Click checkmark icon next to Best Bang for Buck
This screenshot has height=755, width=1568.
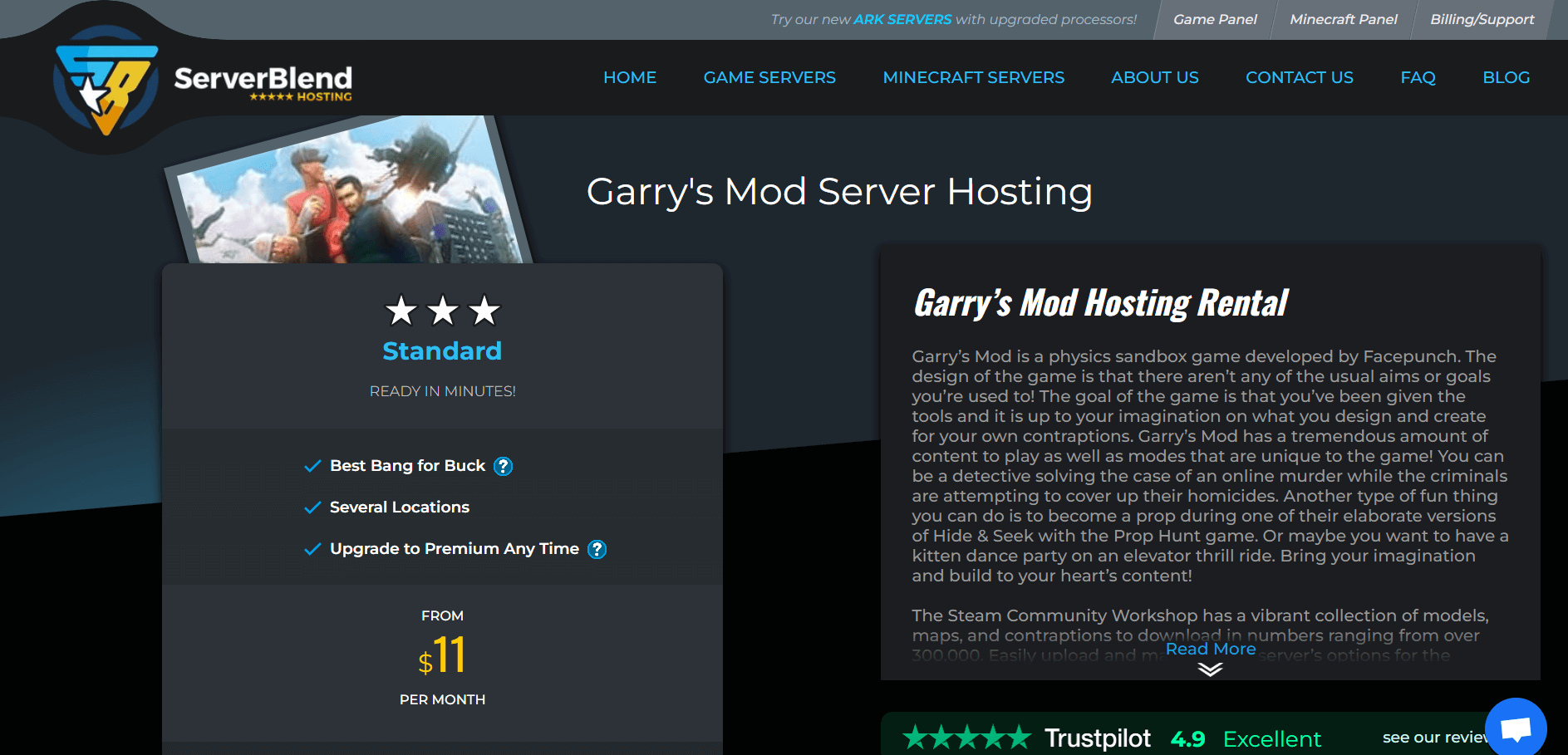click(312, 466)
